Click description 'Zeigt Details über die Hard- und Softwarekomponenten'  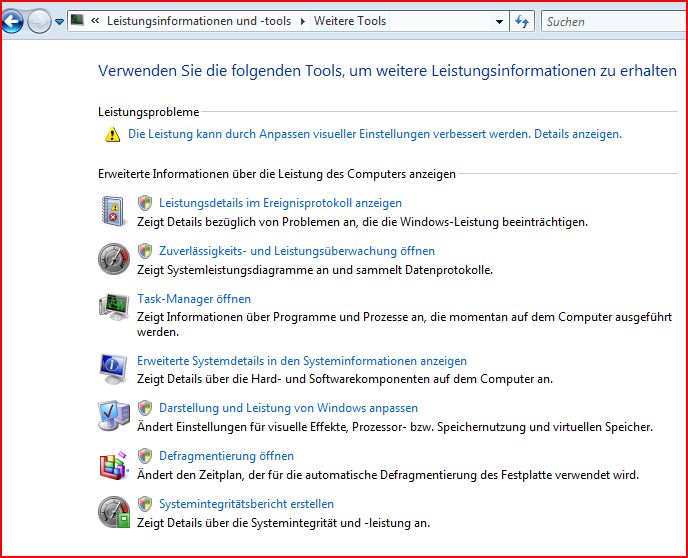(345, 379)
